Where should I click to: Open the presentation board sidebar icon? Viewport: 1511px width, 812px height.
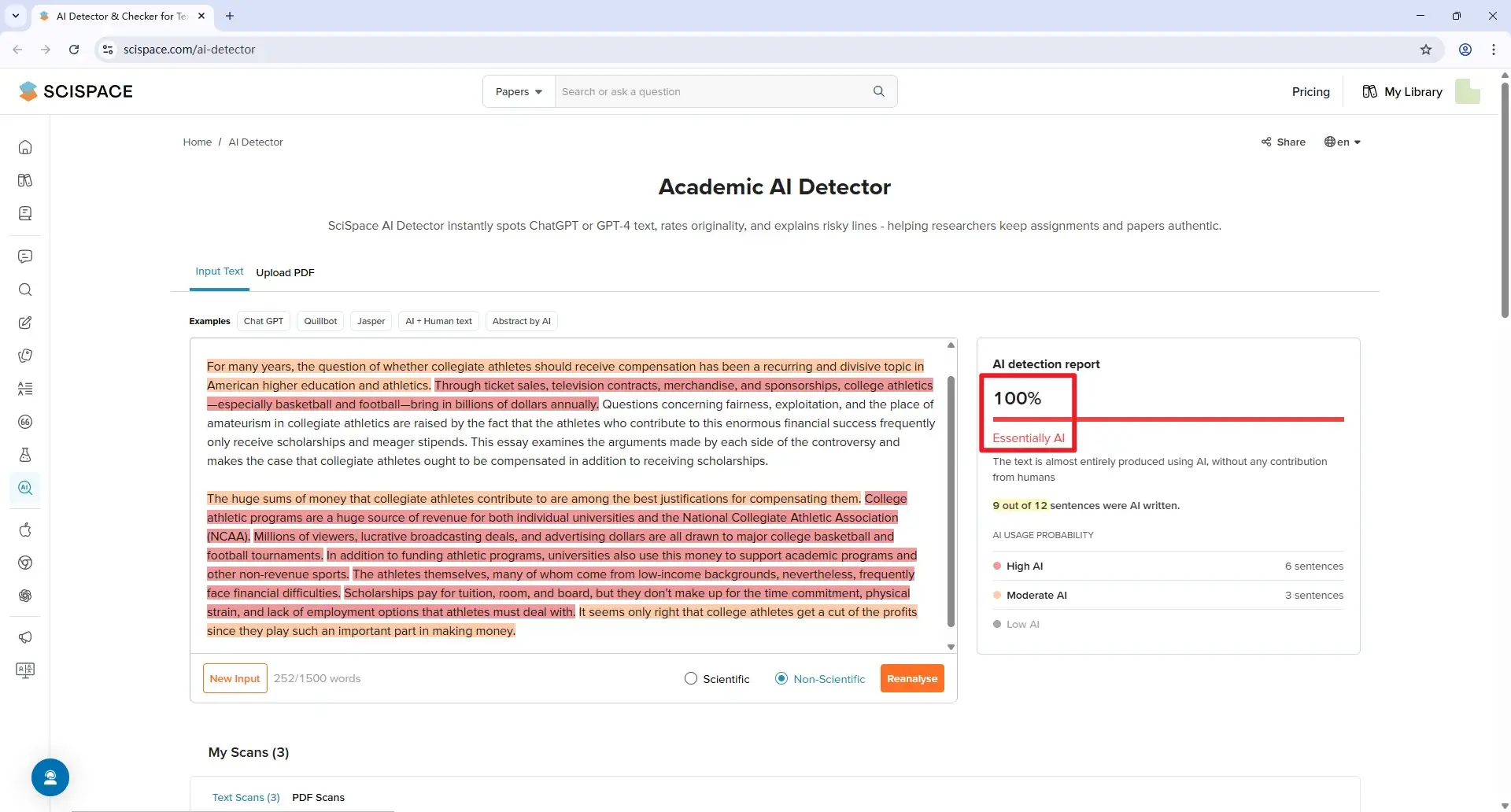pos(25,670)
